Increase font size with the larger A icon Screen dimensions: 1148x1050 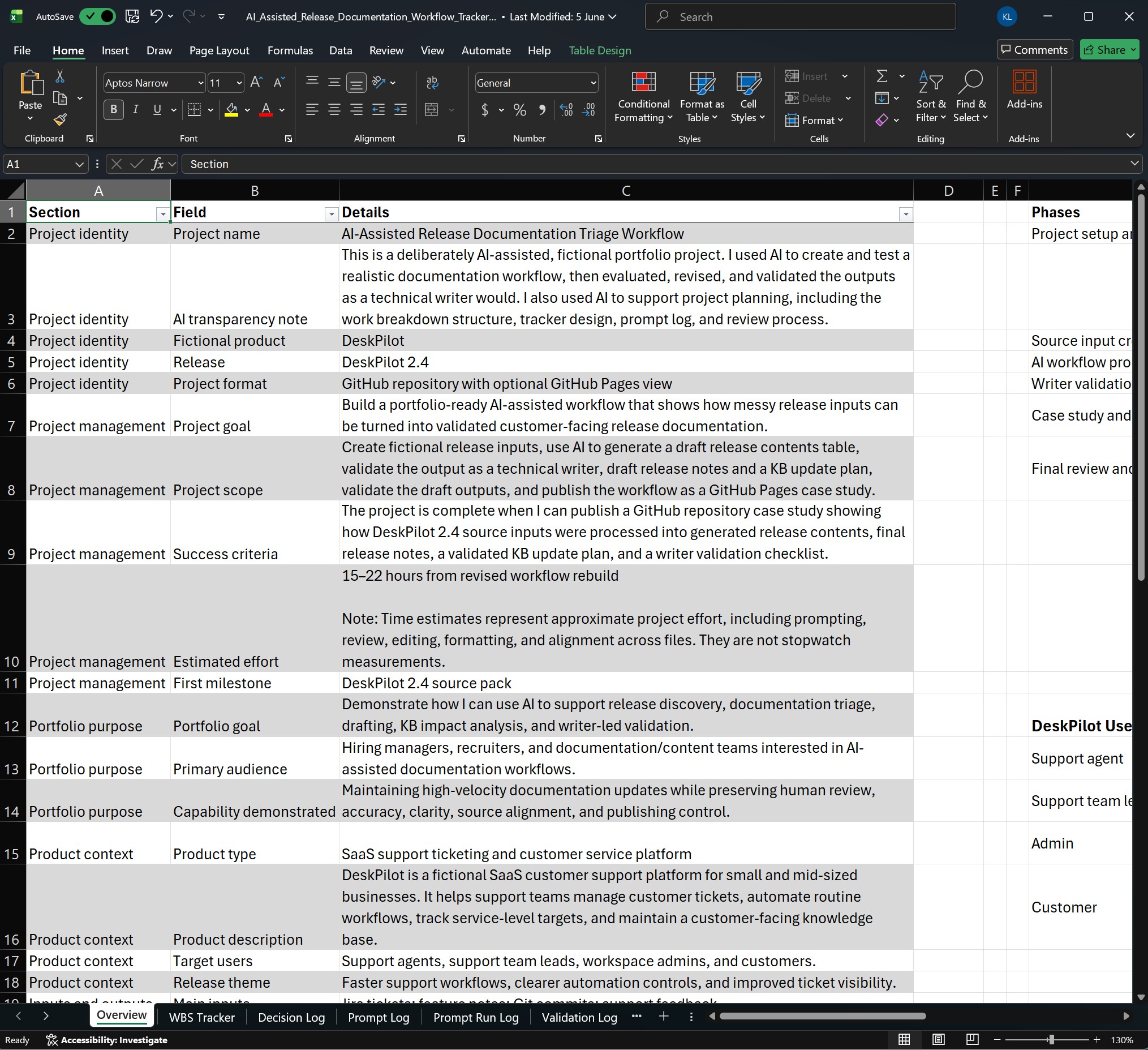pos(256,83)
